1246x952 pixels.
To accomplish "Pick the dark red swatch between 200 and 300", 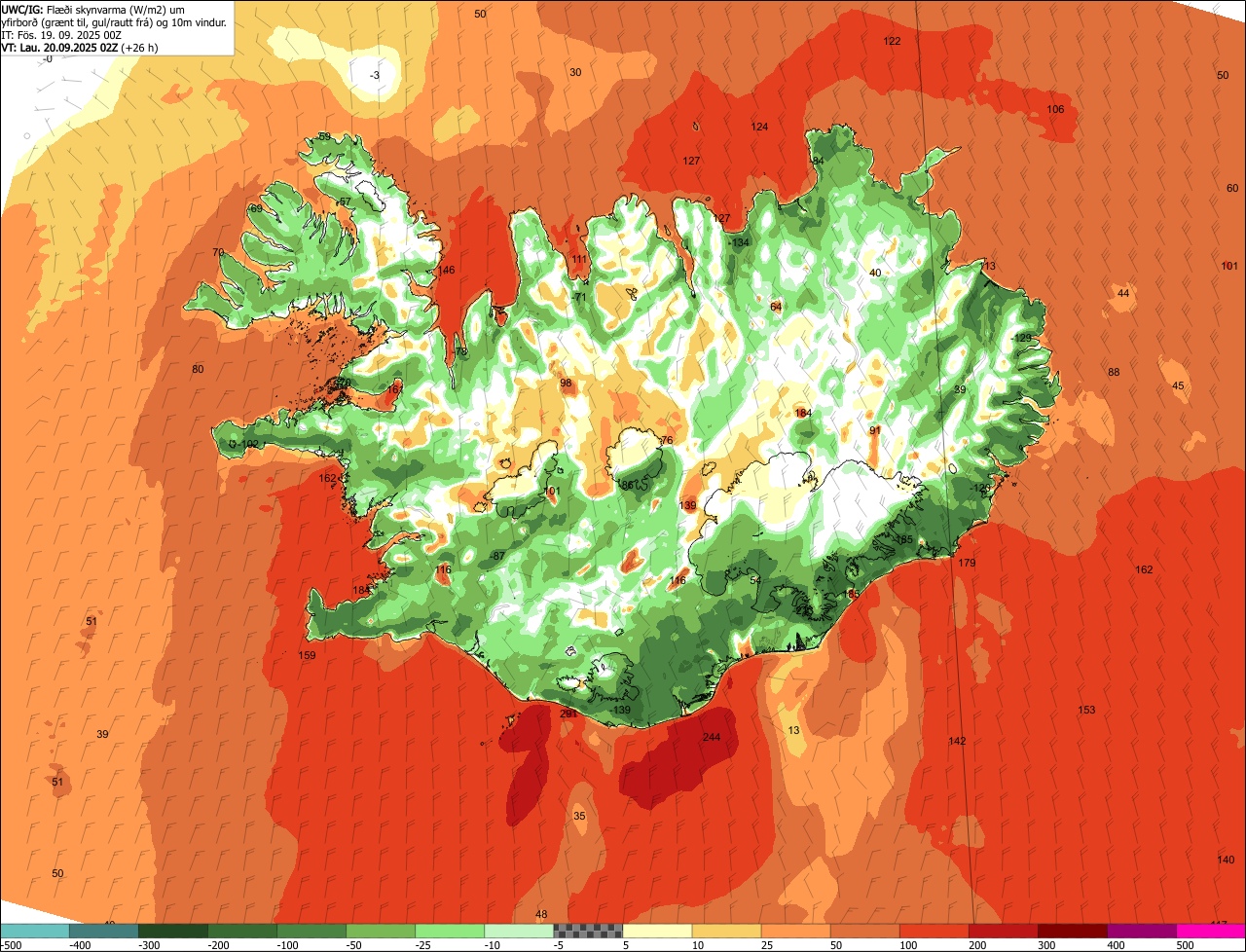I will pyautogui.click(x=1004, y=931).
